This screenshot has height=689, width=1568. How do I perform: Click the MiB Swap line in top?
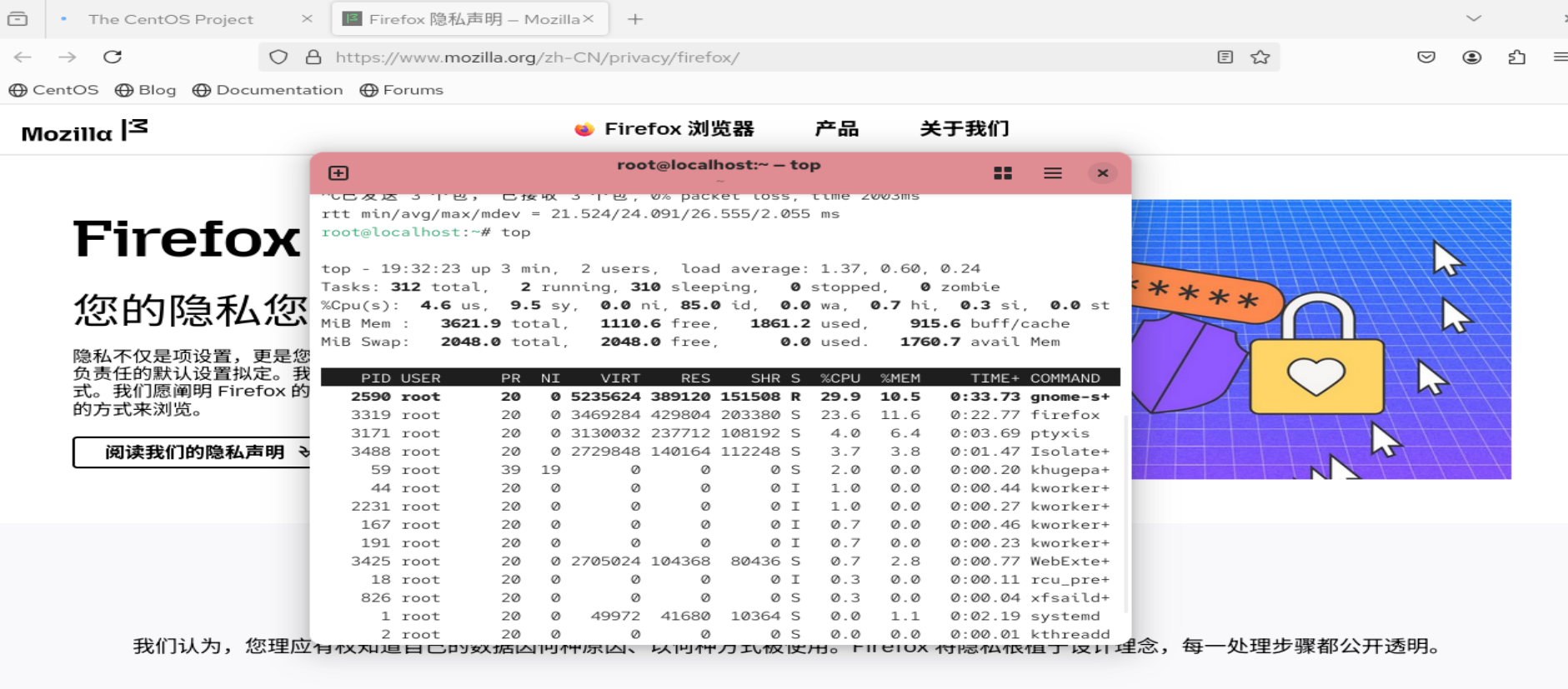(691, 342)
